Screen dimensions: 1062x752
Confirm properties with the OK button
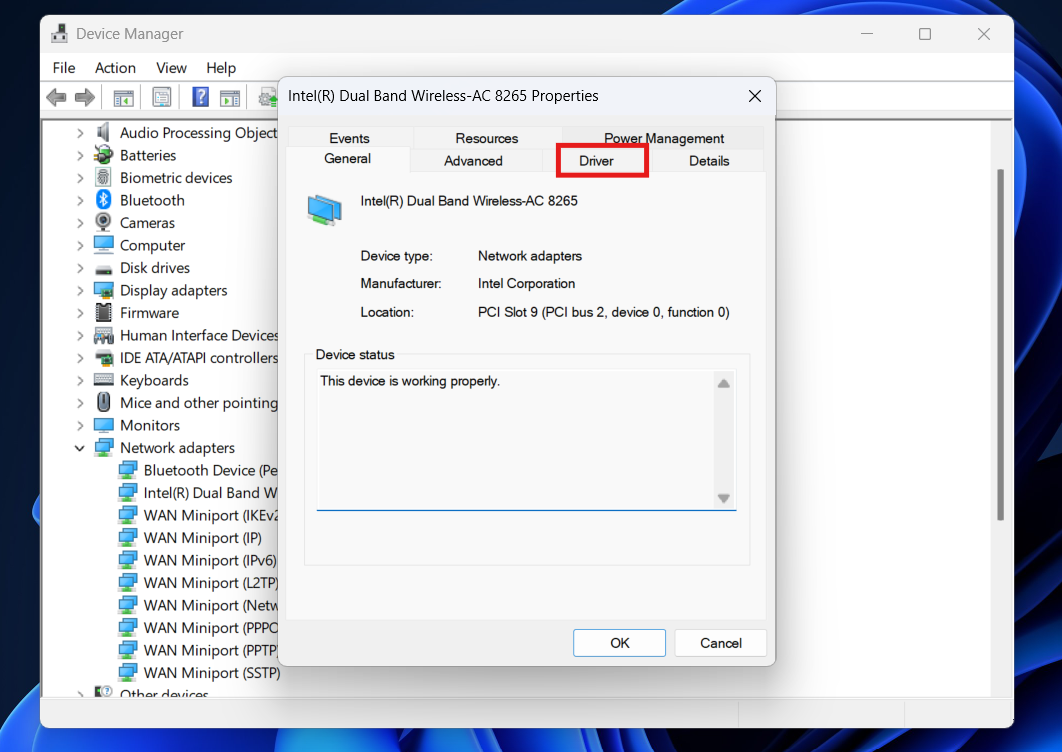point(619,642)
